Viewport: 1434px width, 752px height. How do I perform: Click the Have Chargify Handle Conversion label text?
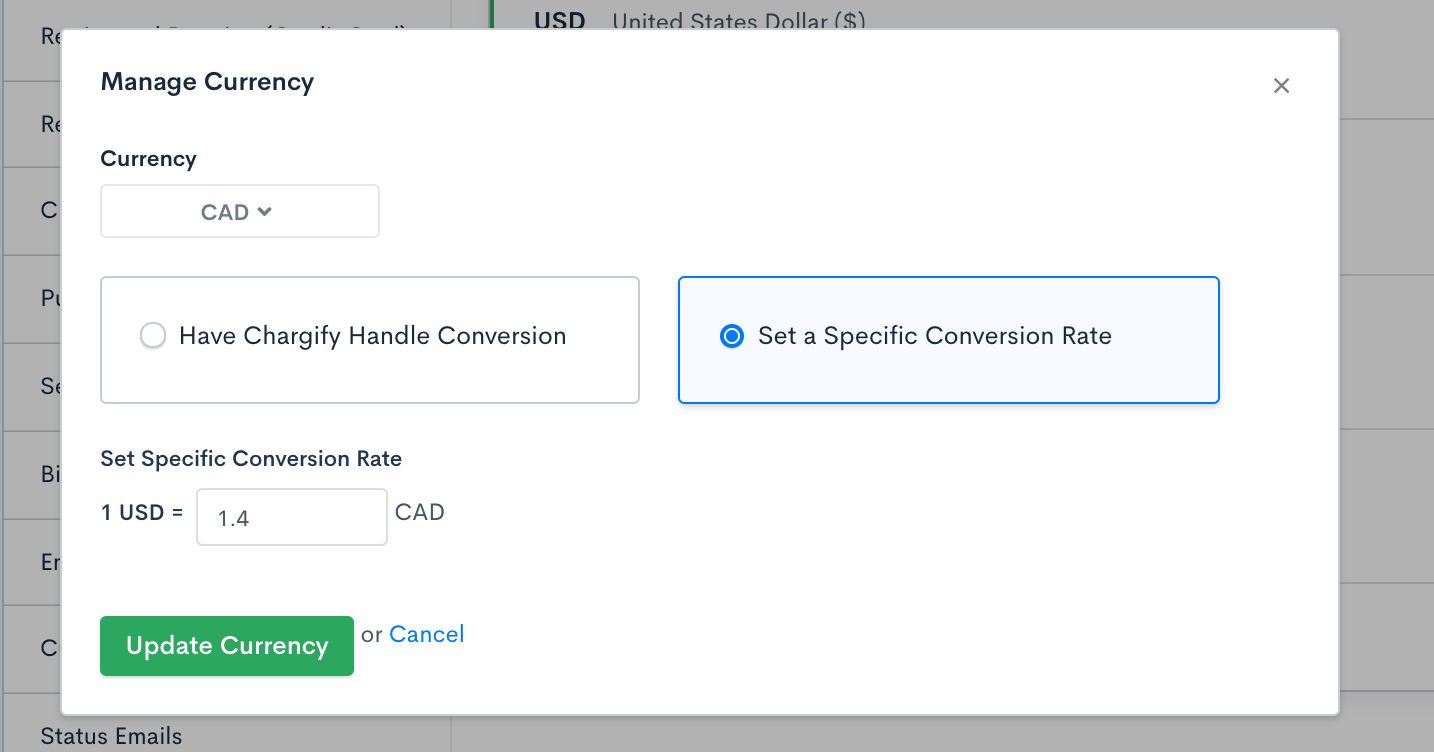tap(372, 336)
